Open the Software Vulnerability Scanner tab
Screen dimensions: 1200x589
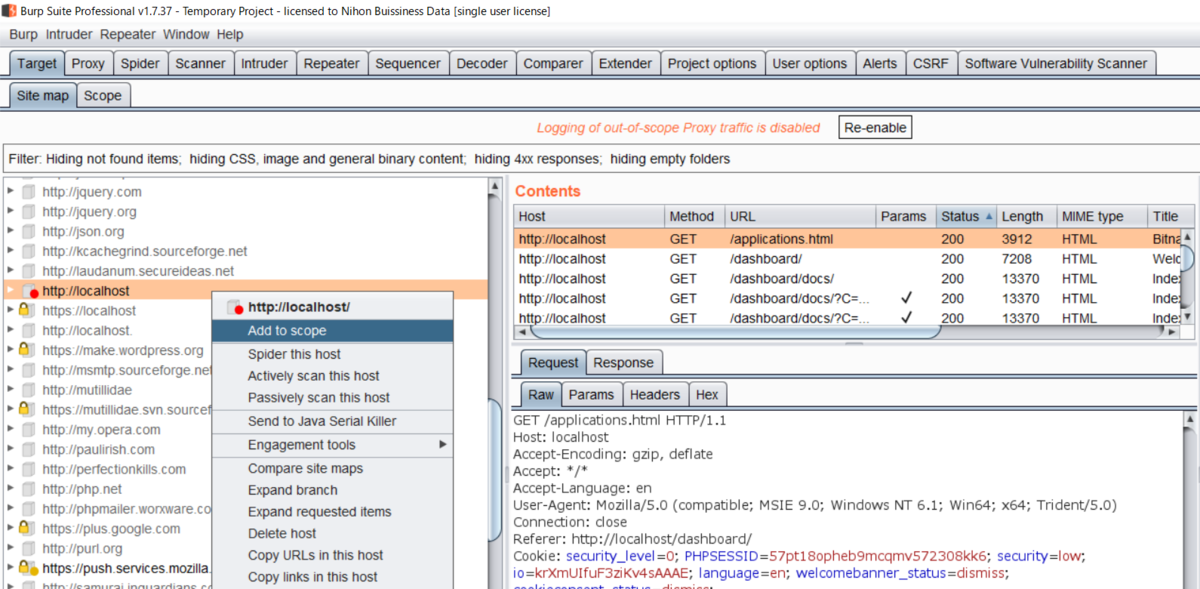coord(1055,63)
